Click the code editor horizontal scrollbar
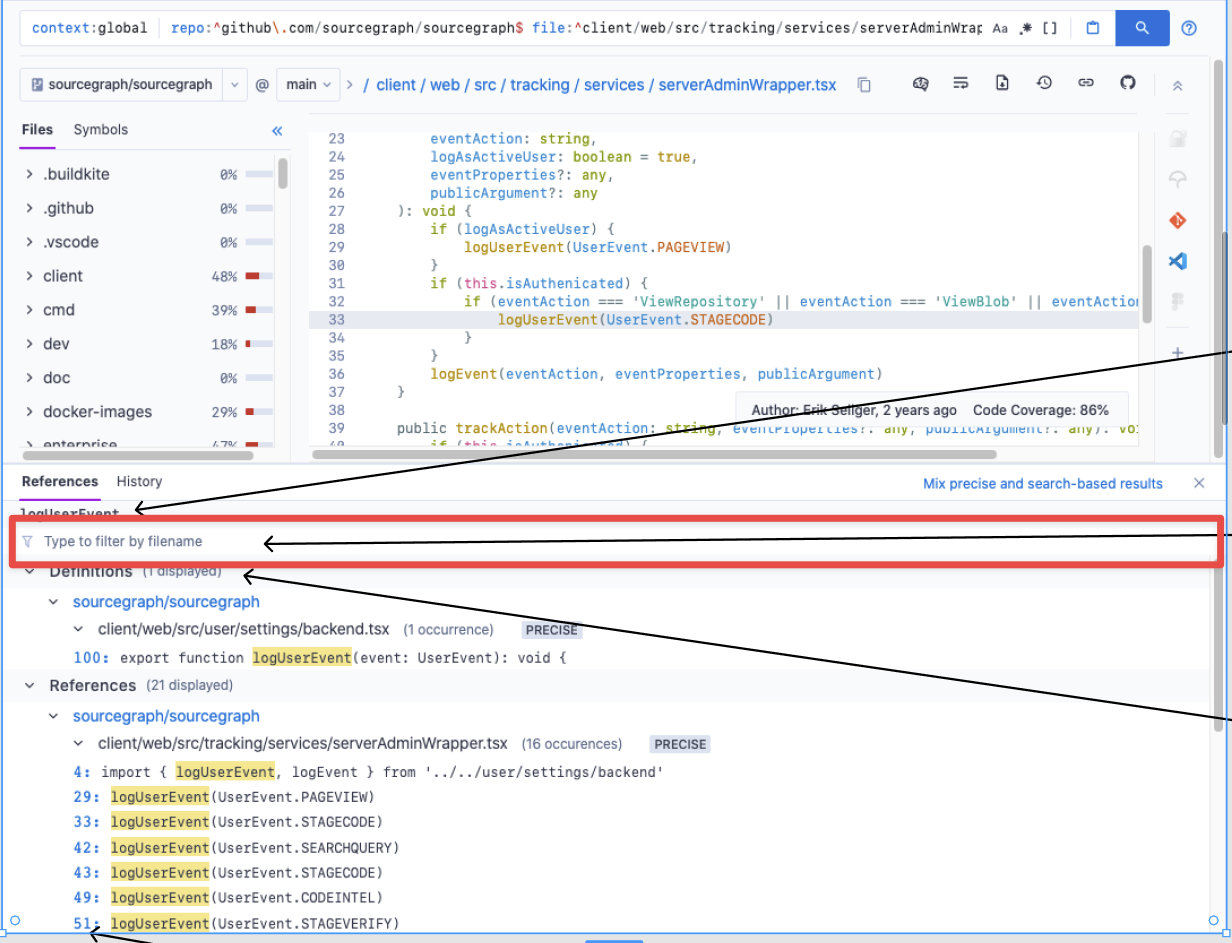Screen dimensions: 1232x943 click(x=655, y=453)
